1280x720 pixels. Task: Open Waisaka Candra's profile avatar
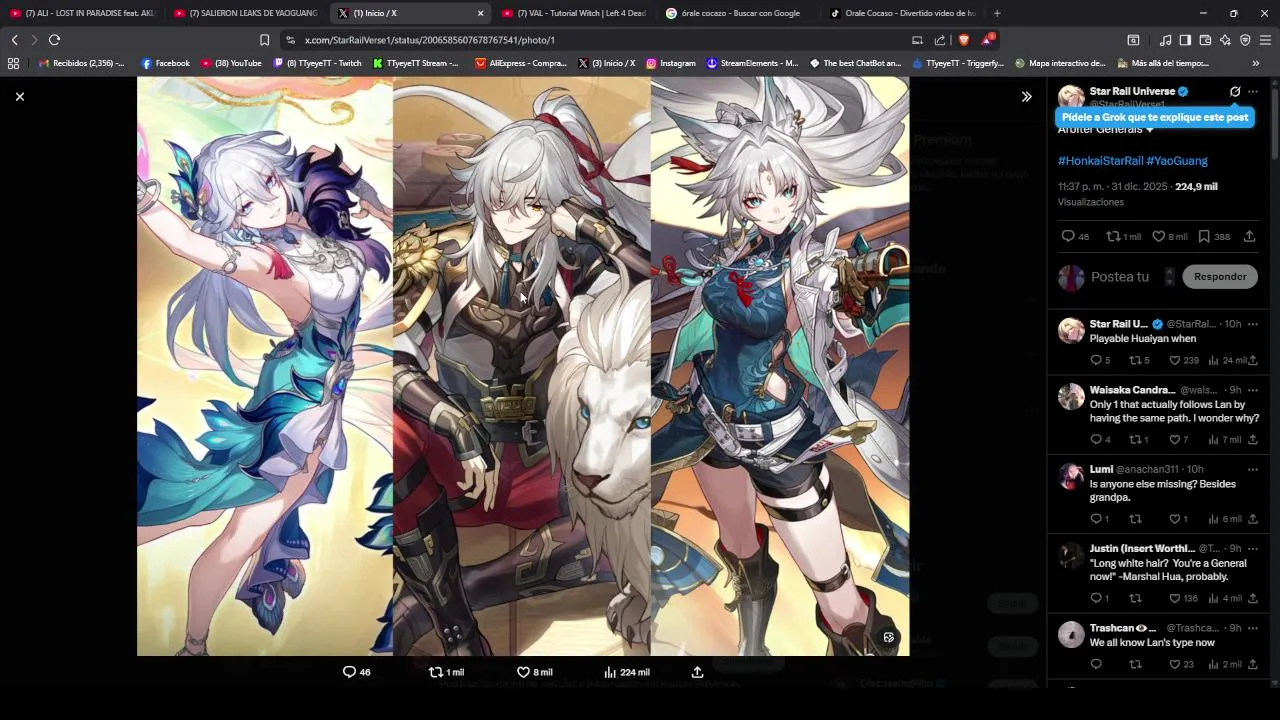click(1071, 396)
